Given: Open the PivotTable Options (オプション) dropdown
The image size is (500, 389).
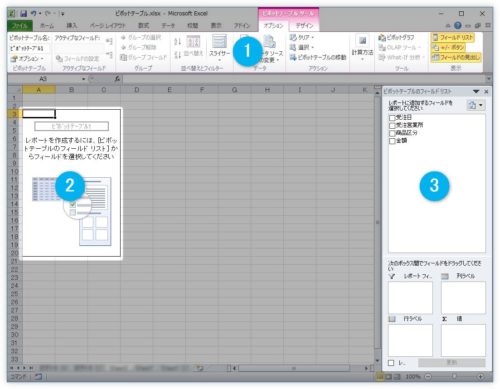Looking at the screenshot, I should pos(27,59).
